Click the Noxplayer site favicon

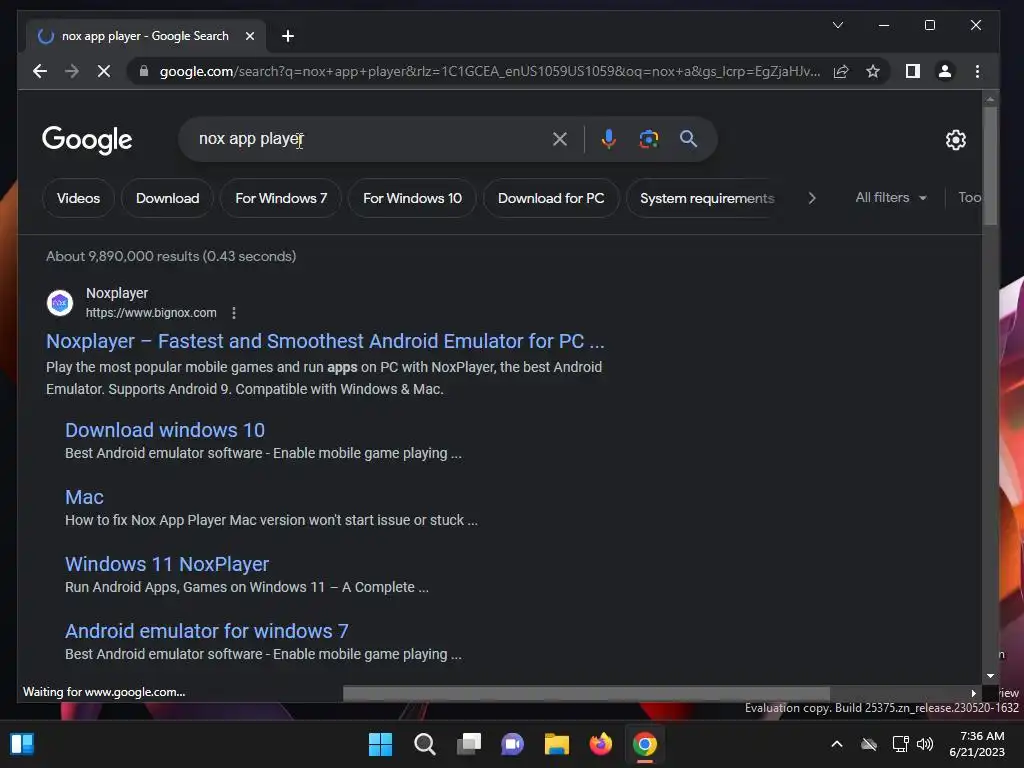60,302
